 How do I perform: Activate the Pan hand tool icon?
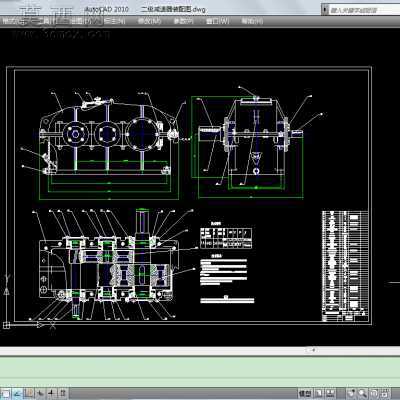coord(352,394)
